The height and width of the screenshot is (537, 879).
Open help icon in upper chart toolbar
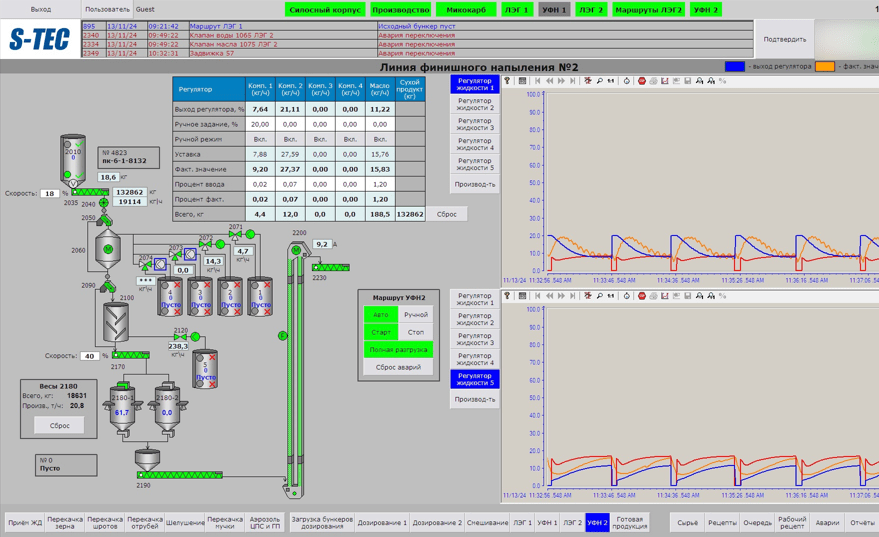point(507,81)
